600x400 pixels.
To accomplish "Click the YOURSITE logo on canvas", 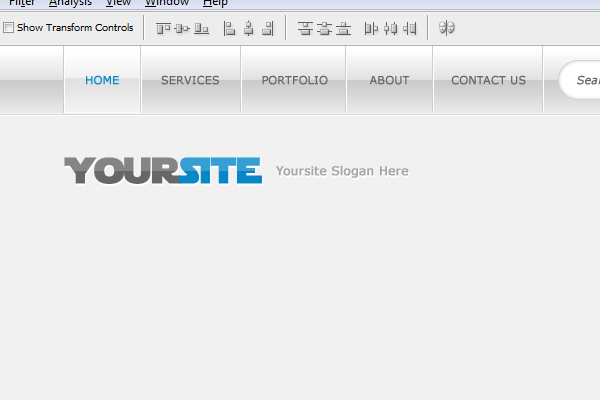I will click(x=163, y=171).
